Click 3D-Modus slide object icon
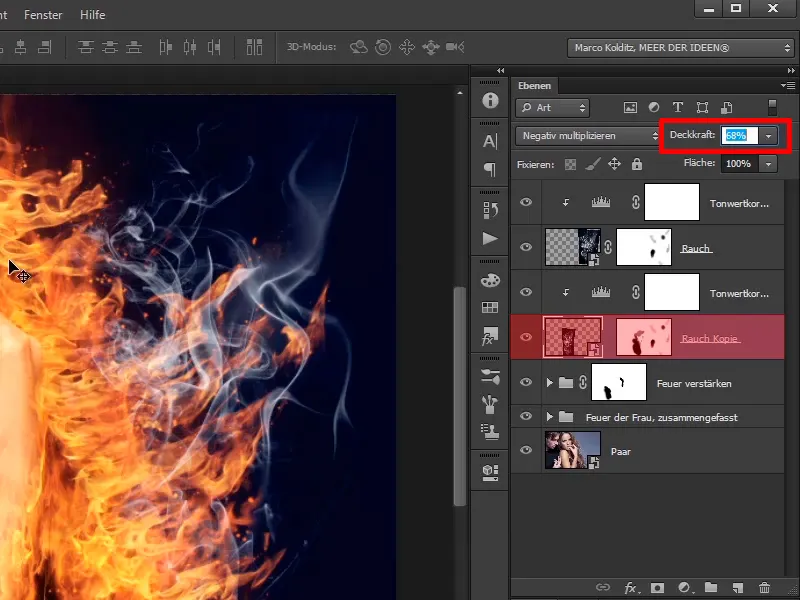The height and width of the screenshot is (600, 800). point(431,47)
